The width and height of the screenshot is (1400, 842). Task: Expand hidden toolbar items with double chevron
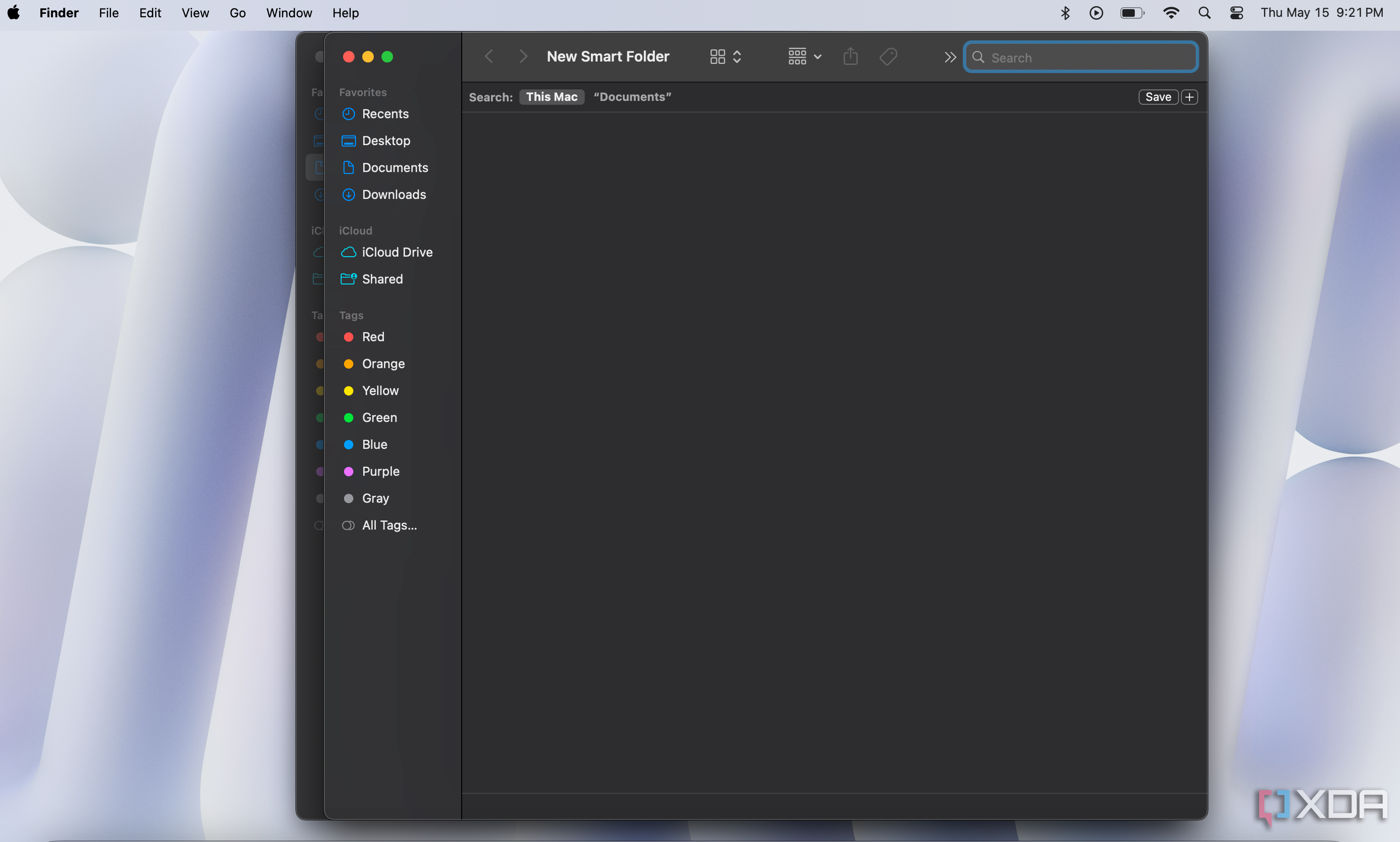950,57
